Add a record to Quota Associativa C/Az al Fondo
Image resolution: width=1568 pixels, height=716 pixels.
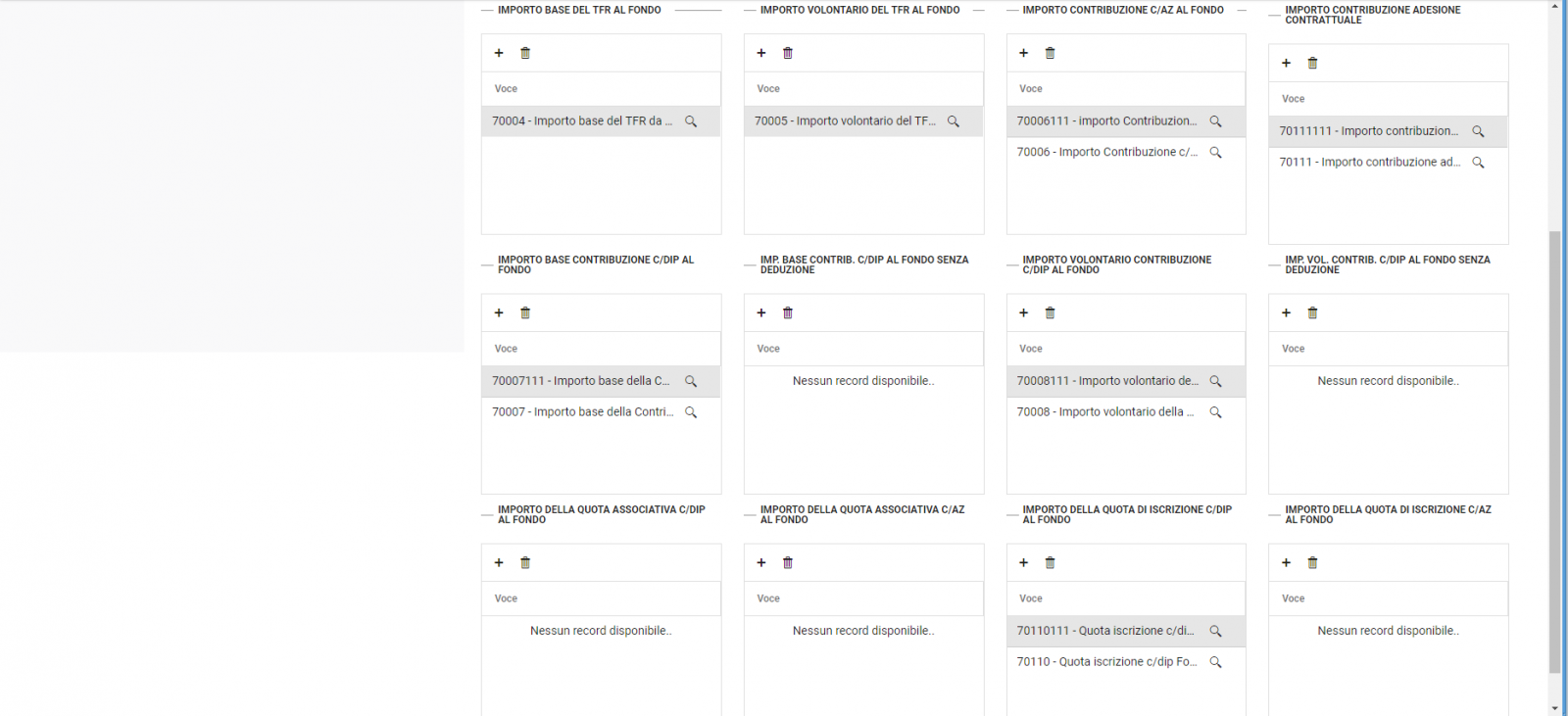pos(761,562)
